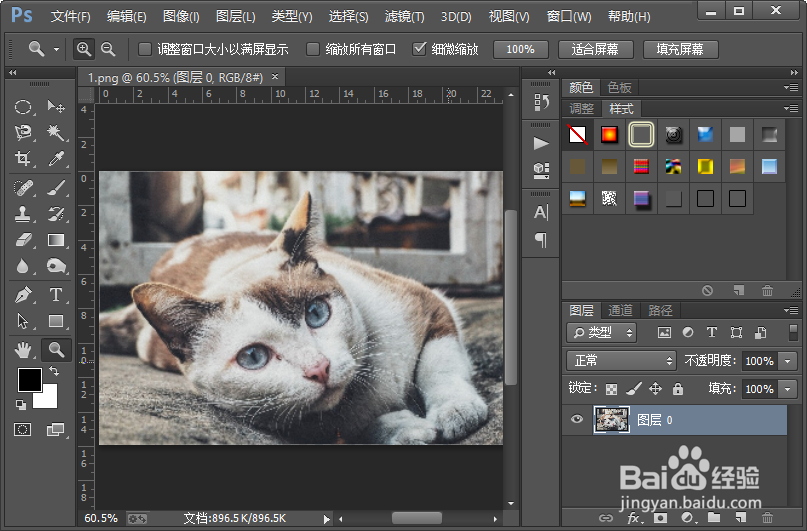Hide 图层 0 with eye icon

point(577,419)
